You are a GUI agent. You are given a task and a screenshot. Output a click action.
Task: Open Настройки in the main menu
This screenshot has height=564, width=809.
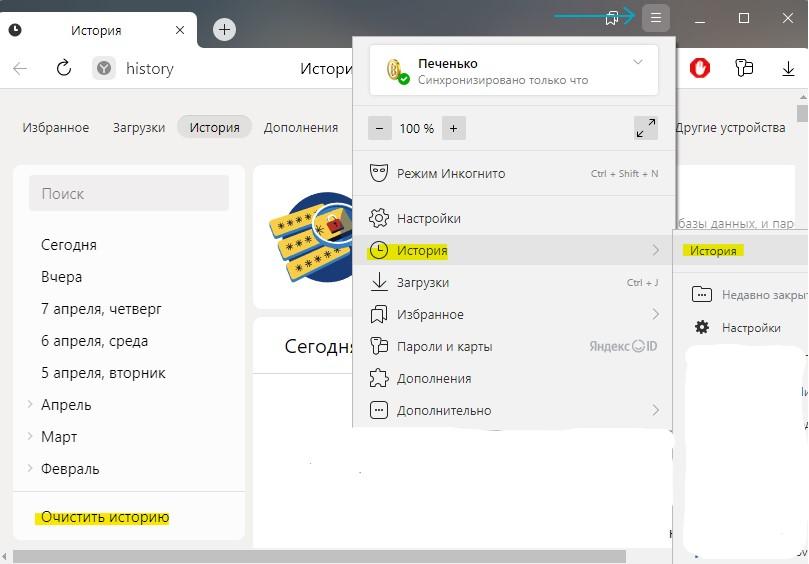tap(514, 218)
